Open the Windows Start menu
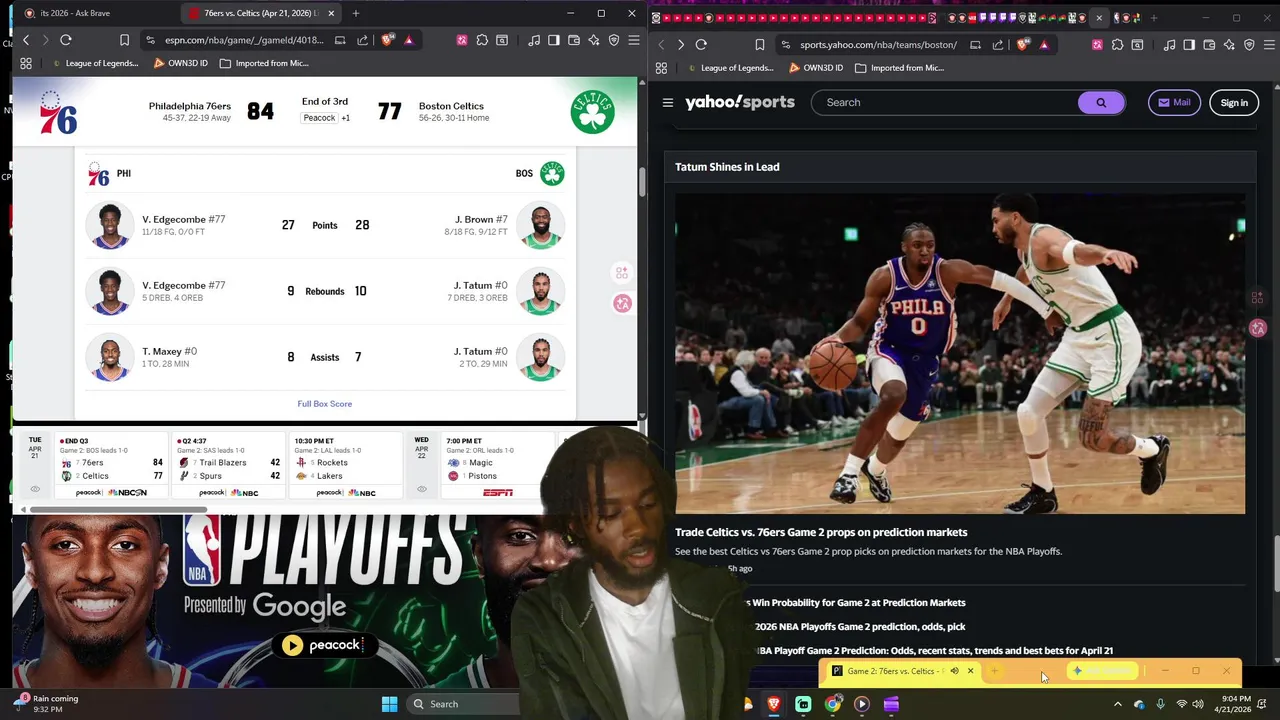This screenshot has width=1280, height=720. point(389,704)
